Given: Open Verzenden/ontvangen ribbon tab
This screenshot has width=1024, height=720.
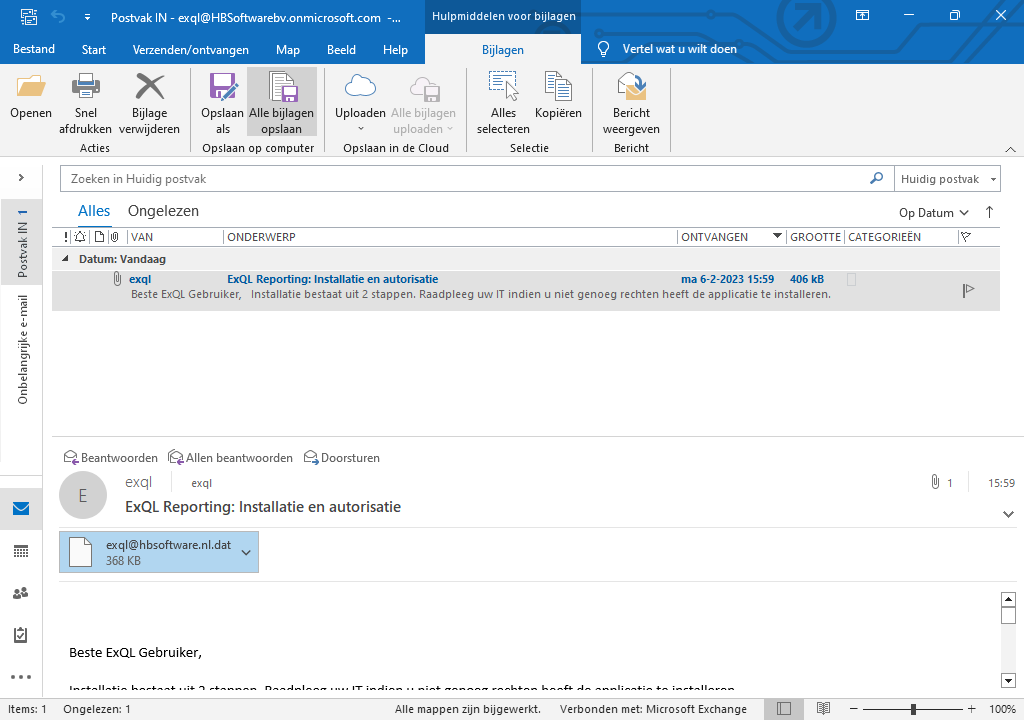Looking at the screenshot, I should [x=190, y=50].
